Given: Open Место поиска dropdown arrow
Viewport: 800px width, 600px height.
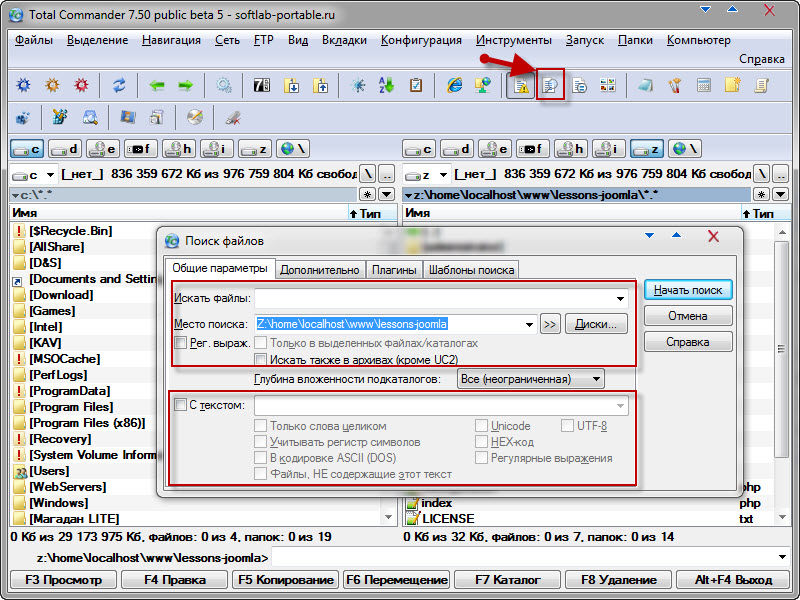Looking at the screenshot, I should (530, 324).
